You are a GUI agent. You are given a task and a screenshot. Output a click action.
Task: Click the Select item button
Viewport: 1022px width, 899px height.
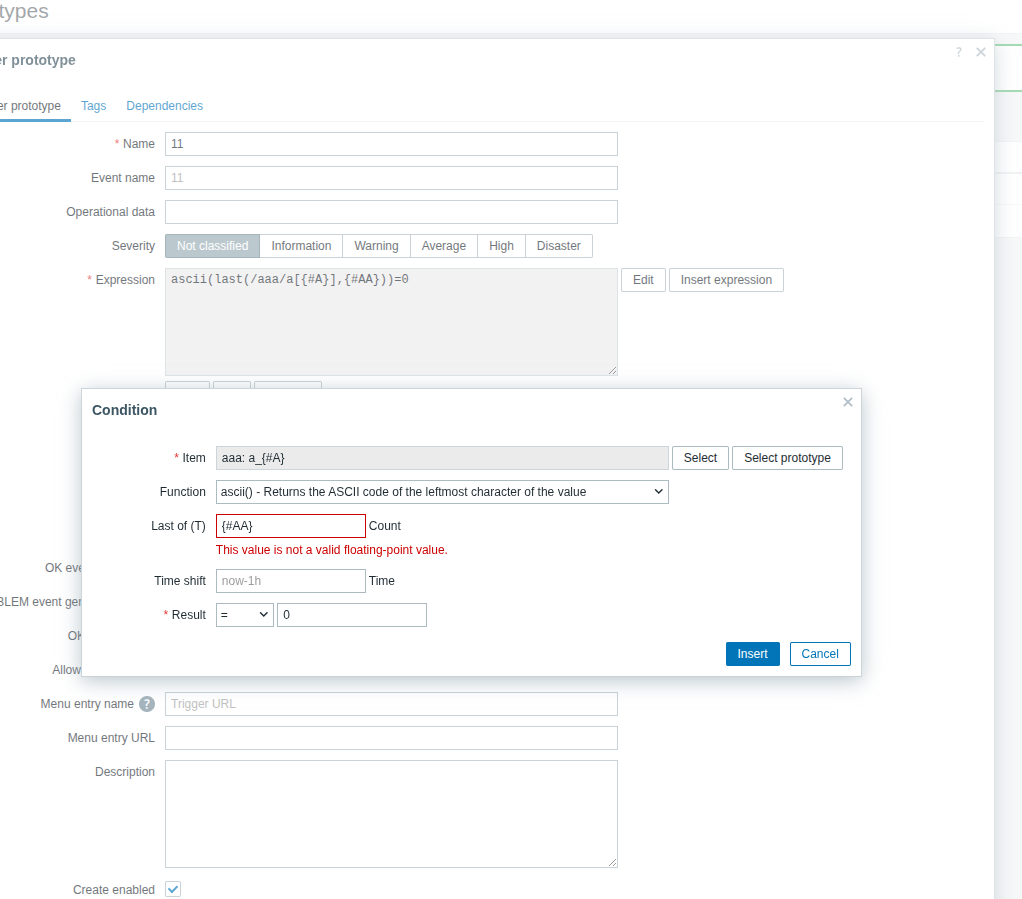700,458
